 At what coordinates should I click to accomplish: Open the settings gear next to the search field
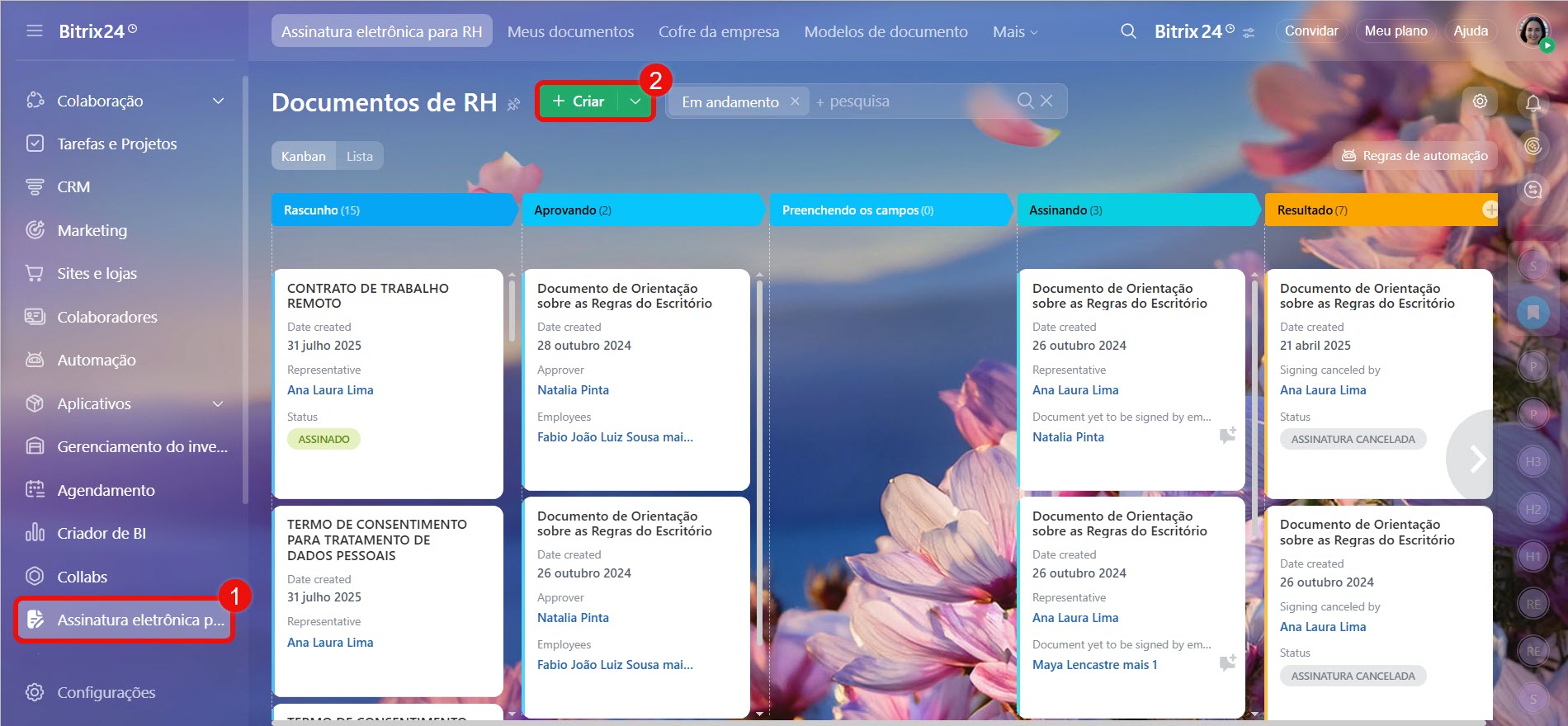coord(1480,101)
